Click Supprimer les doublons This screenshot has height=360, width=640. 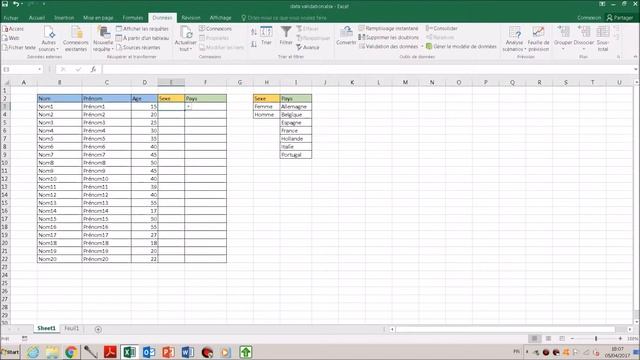click(389, 37)
